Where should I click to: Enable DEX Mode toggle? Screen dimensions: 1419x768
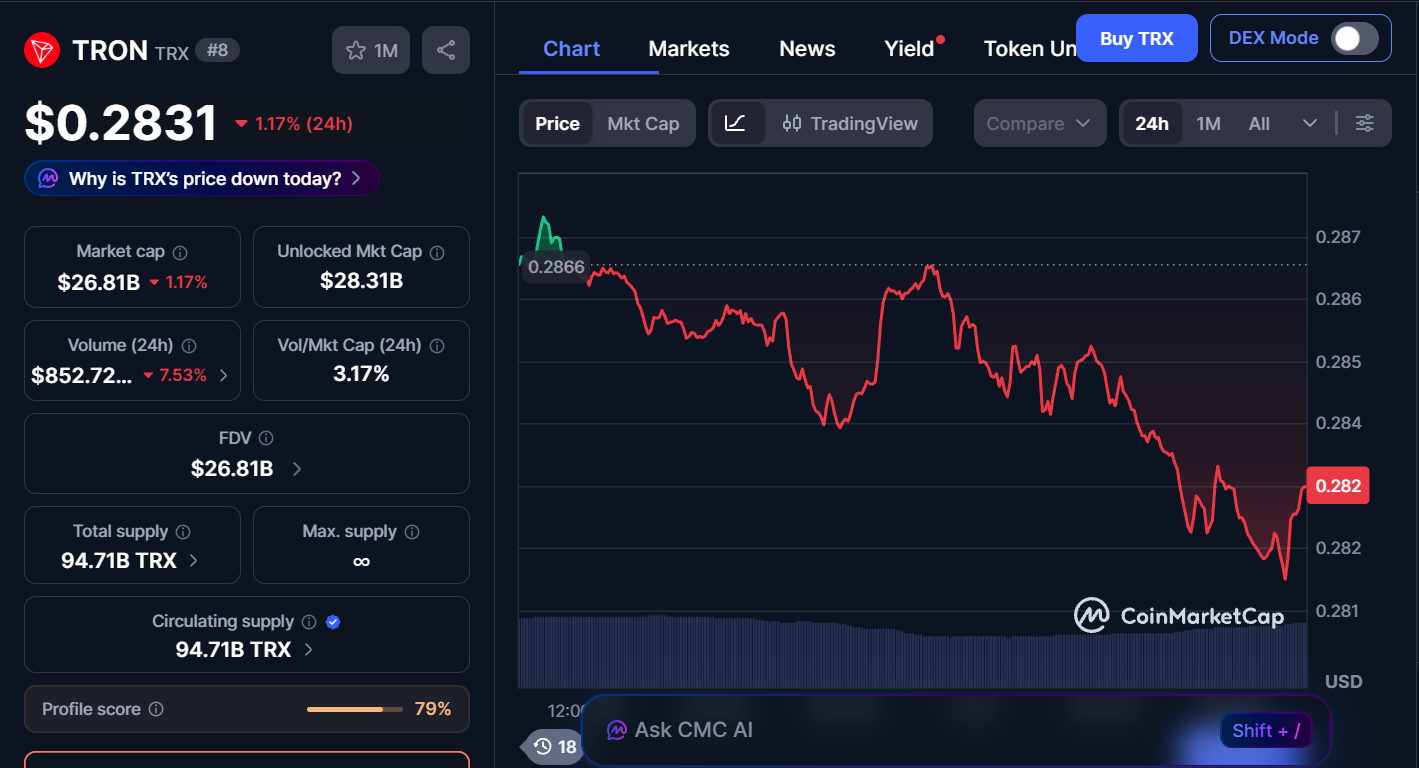pos(1354,37)
